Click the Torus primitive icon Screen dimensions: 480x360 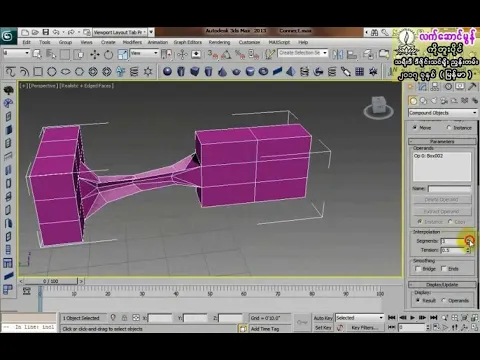tap(263, 71)
